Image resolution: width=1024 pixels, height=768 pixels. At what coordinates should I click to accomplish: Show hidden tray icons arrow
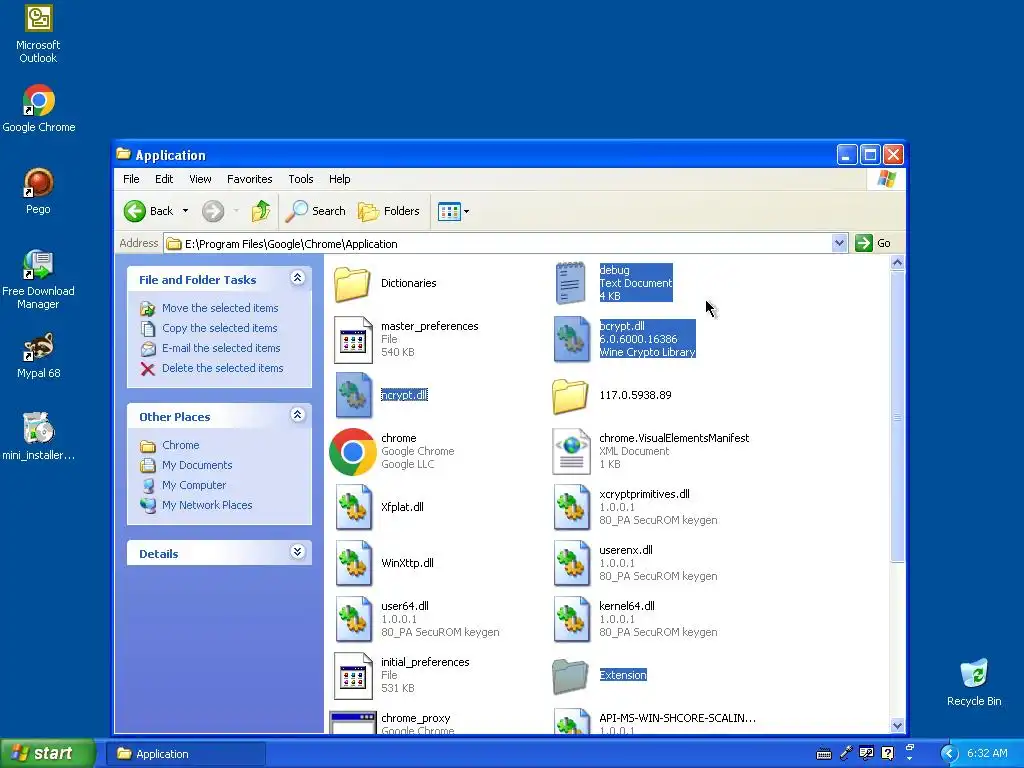949,754
